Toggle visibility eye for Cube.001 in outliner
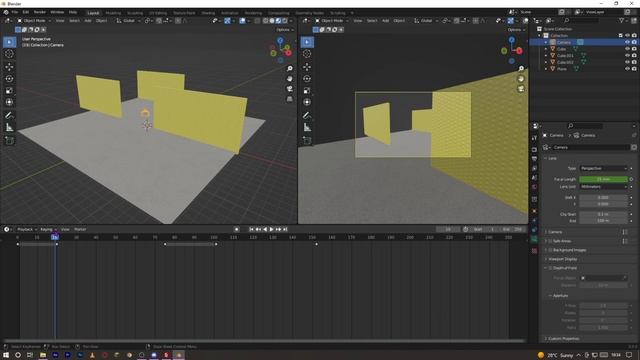This screenshot has width=640, height=360. (627, 56)
